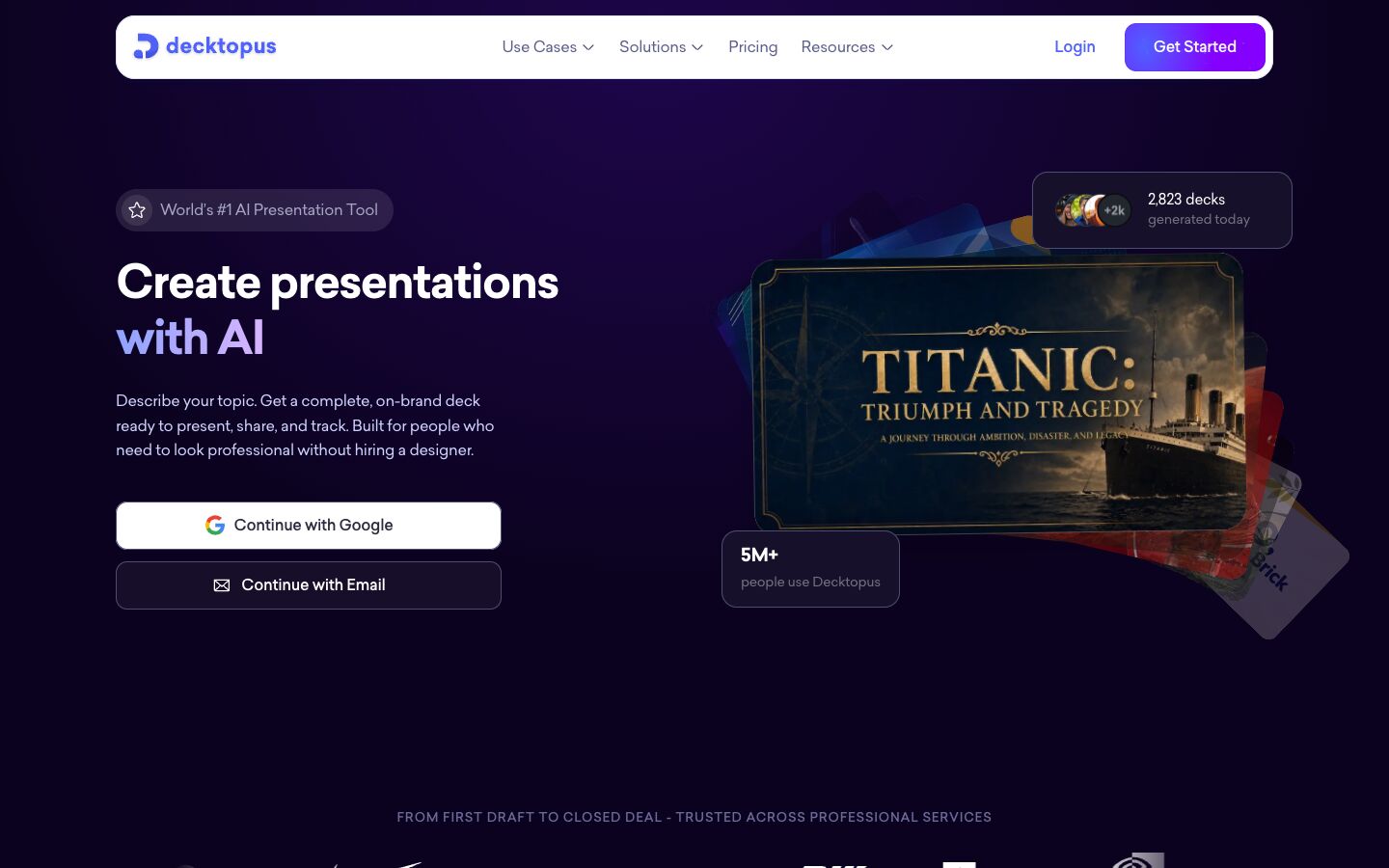Click the Create presentations heading
Screen dimensions: 1389x868
(338, 283)
